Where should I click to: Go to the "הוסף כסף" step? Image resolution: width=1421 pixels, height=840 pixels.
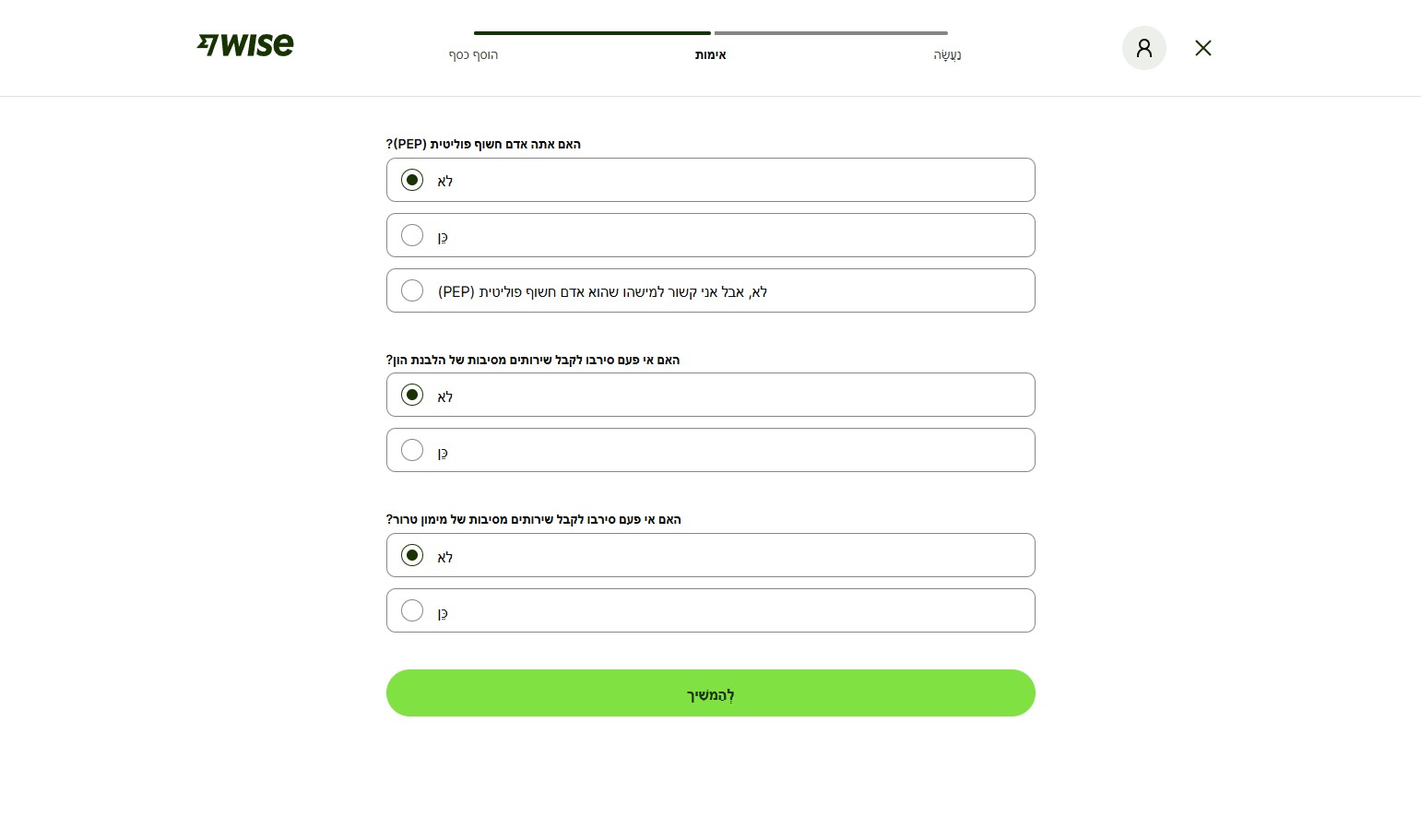point(473,55)
